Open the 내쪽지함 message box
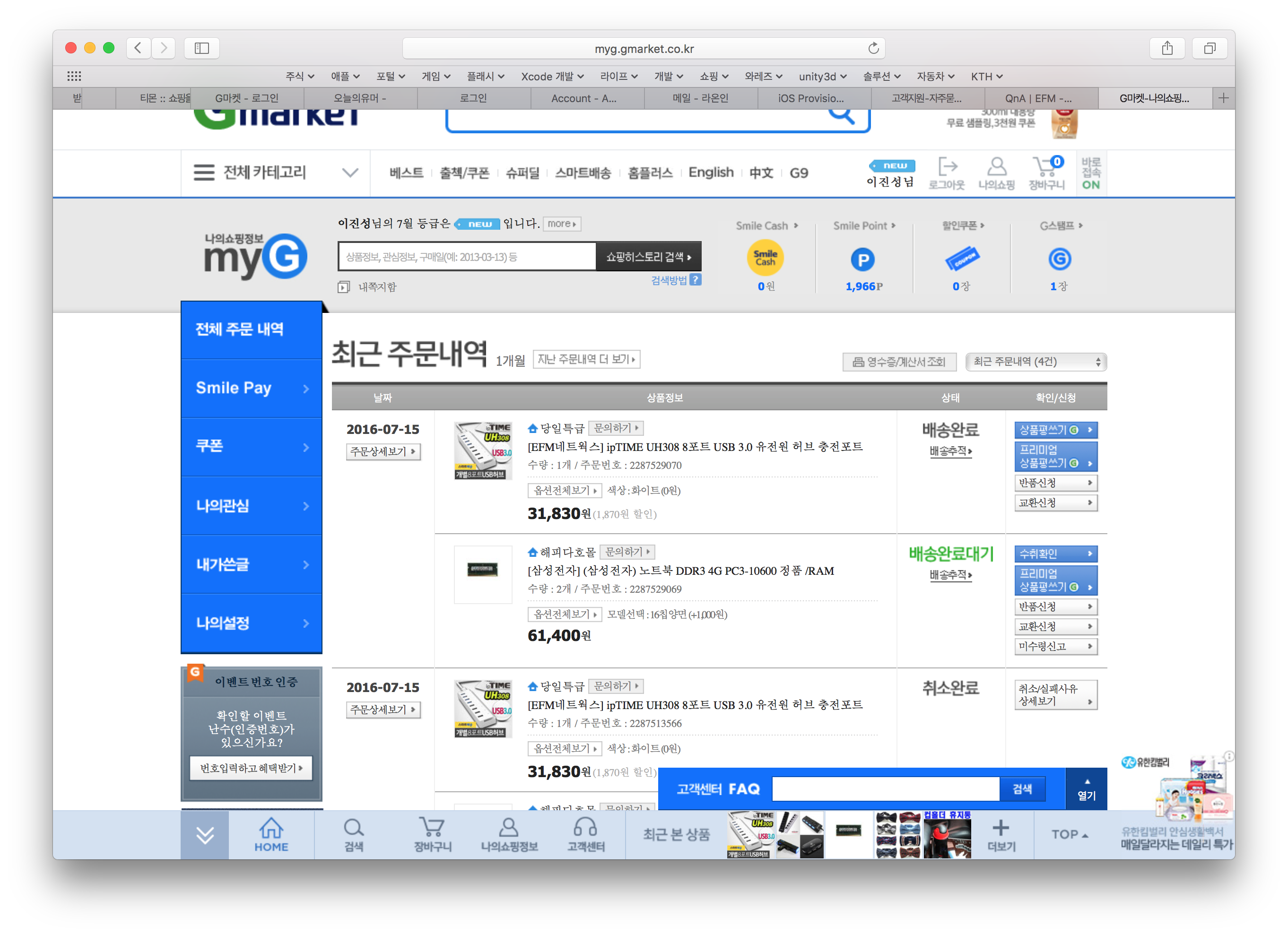 [367, 286]
